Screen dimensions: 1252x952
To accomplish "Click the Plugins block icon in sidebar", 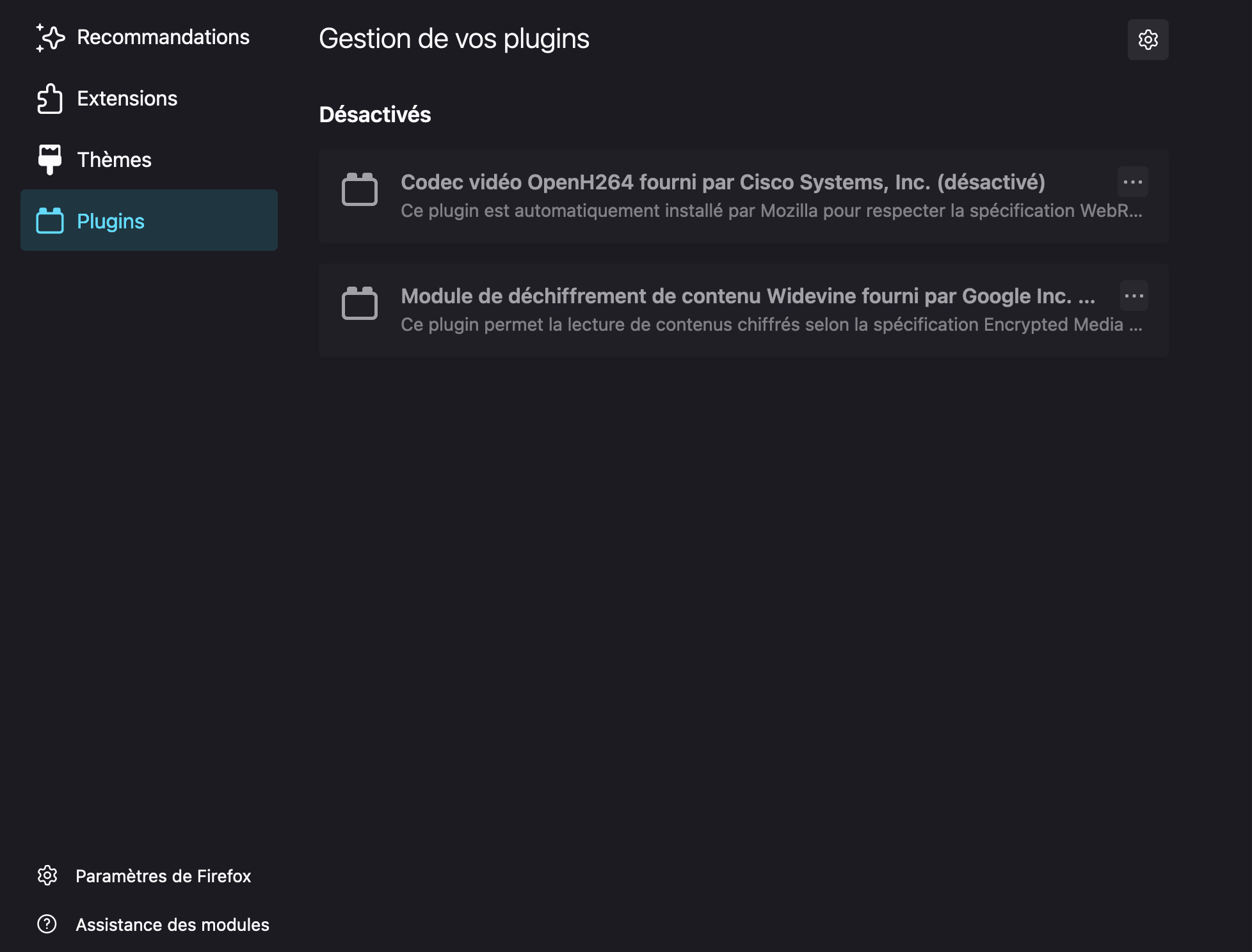I will (50, 221).
